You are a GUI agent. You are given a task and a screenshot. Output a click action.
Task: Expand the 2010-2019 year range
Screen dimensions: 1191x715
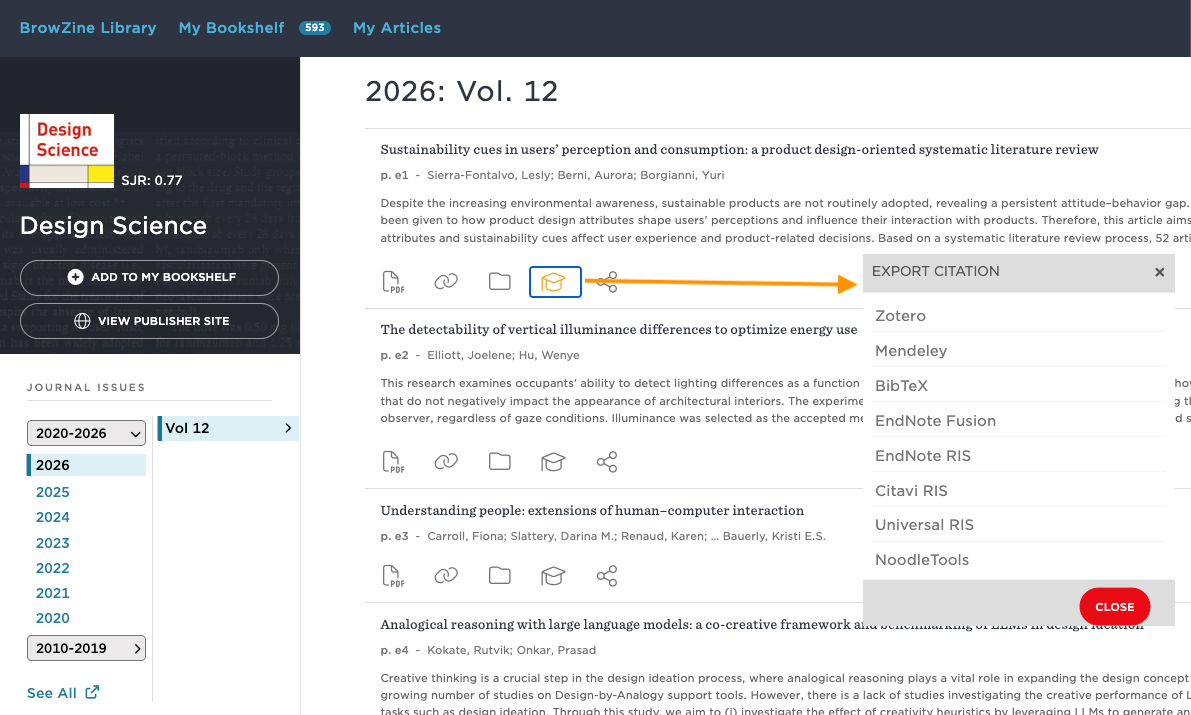[87, 648]
